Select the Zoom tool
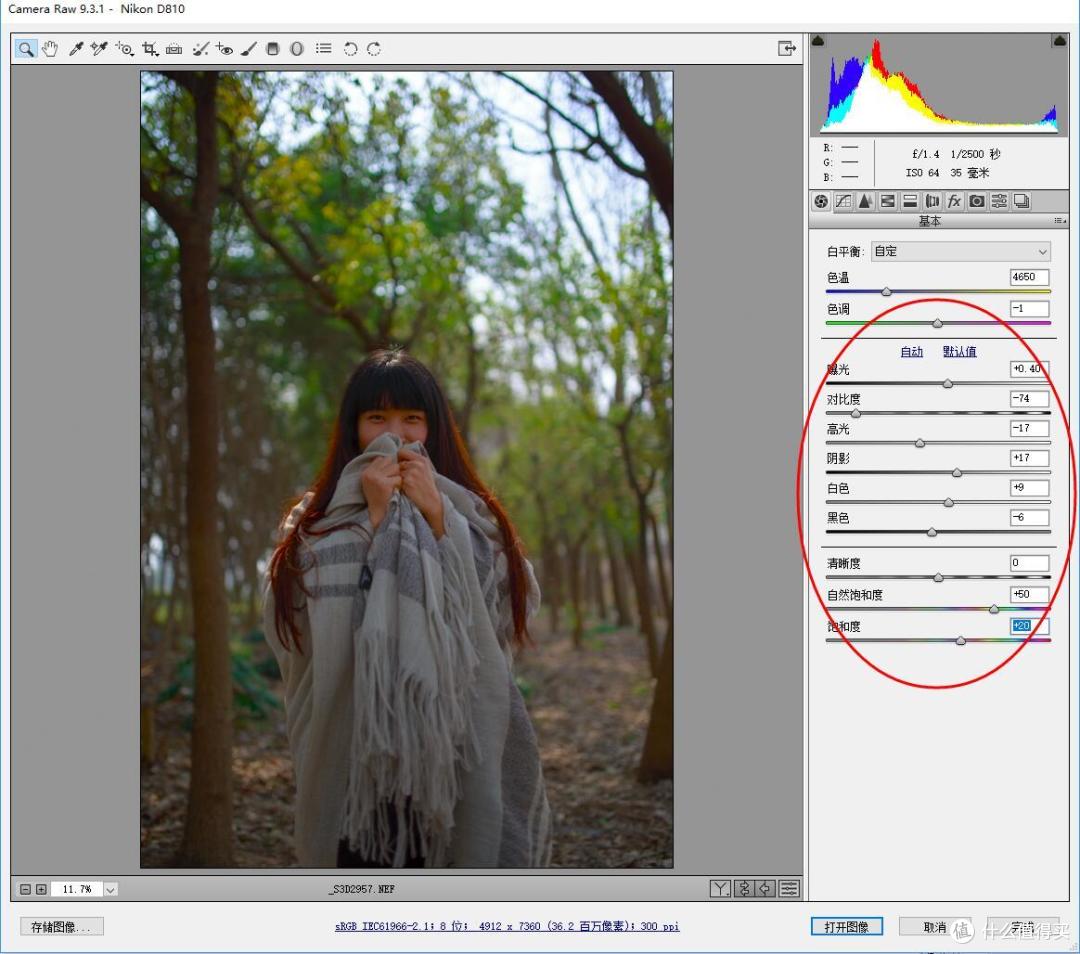The image size is (1080, 954). click(x=25, y=49)
